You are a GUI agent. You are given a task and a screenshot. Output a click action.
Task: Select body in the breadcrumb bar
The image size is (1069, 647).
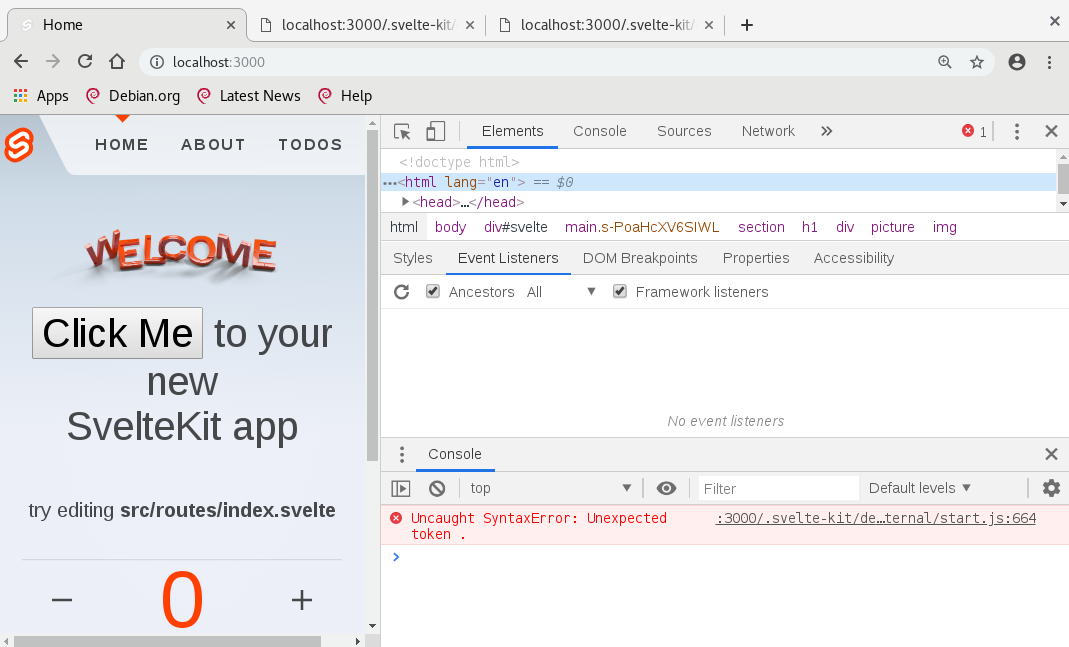450,227
